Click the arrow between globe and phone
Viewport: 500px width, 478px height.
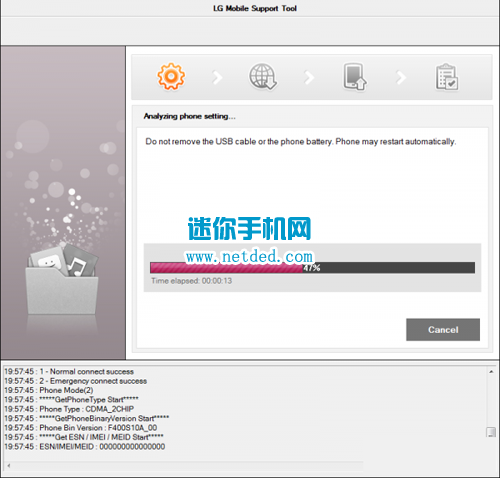(x=309, y=77)
